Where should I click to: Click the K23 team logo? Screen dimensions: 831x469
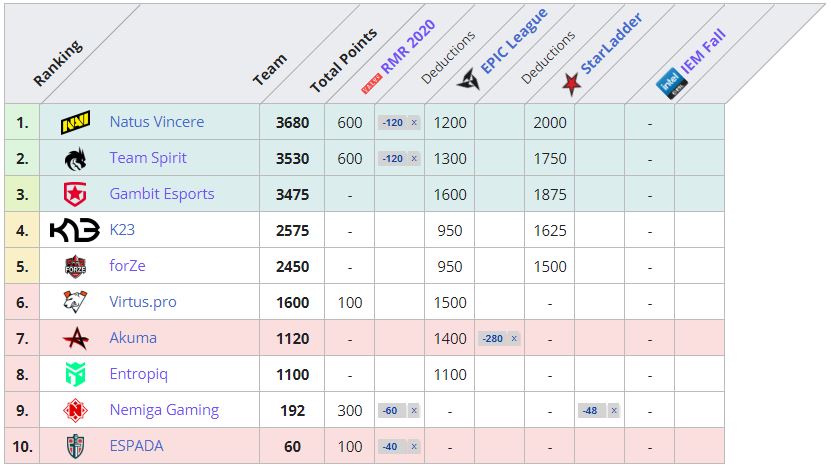(75, 230)
